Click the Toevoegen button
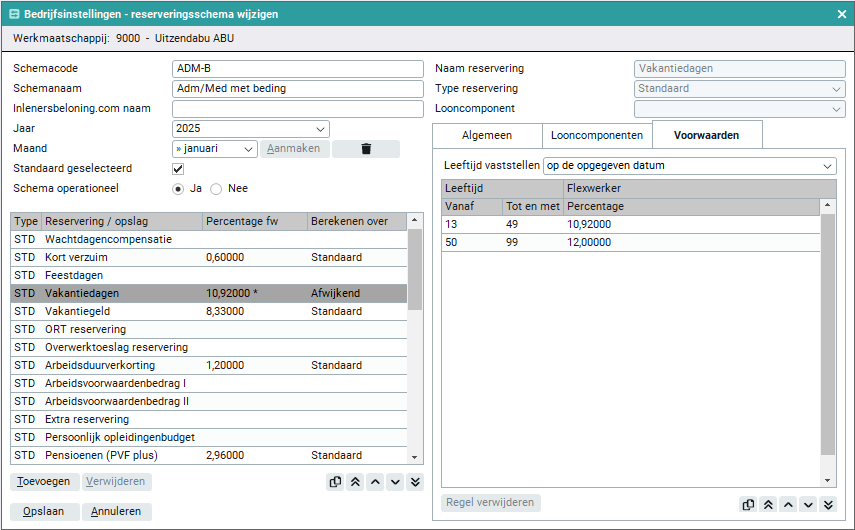The width and height of the screenshot is (855, 530). coord(44,482)
